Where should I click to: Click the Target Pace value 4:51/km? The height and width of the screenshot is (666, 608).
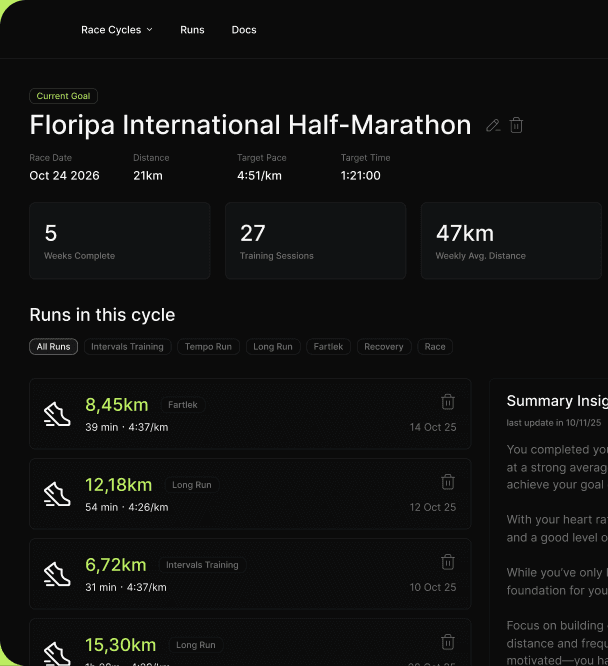(259, 175)
